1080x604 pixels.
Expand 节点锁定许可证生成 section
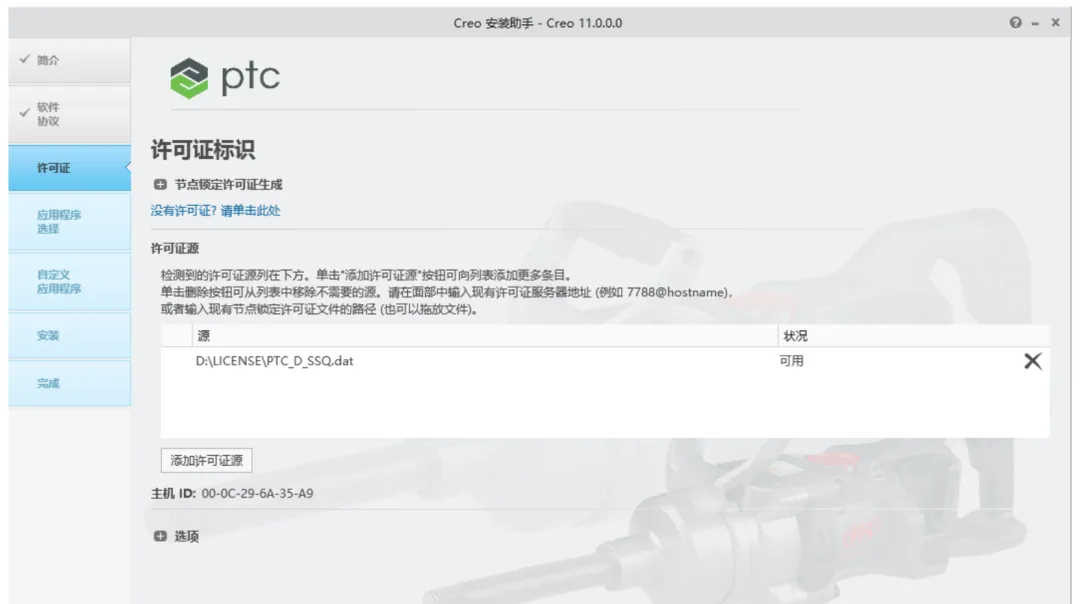click(x=160, y=185)
